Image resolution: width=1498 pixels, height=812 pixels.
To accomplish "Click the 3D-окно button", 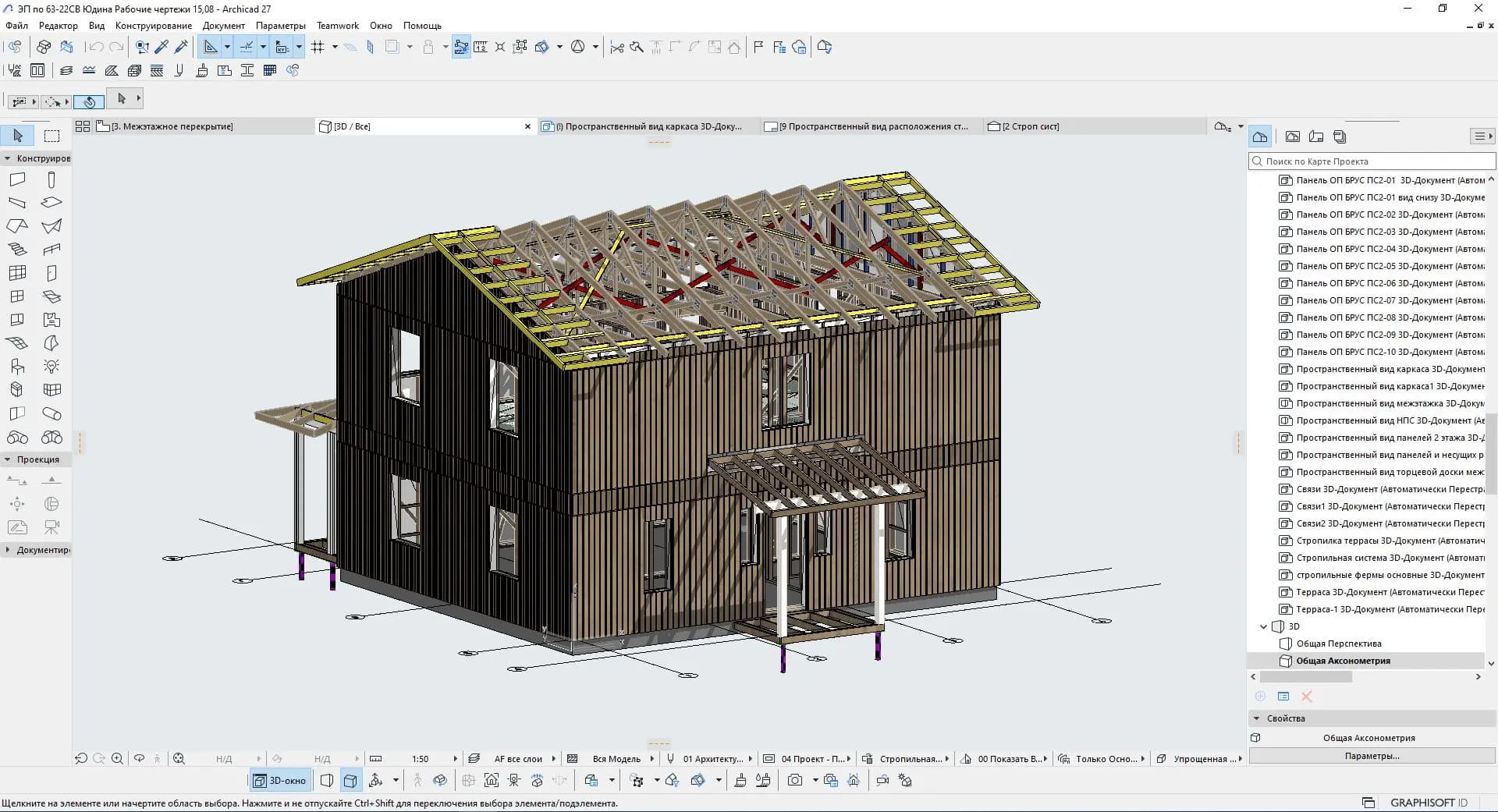I will pos(280,780).
